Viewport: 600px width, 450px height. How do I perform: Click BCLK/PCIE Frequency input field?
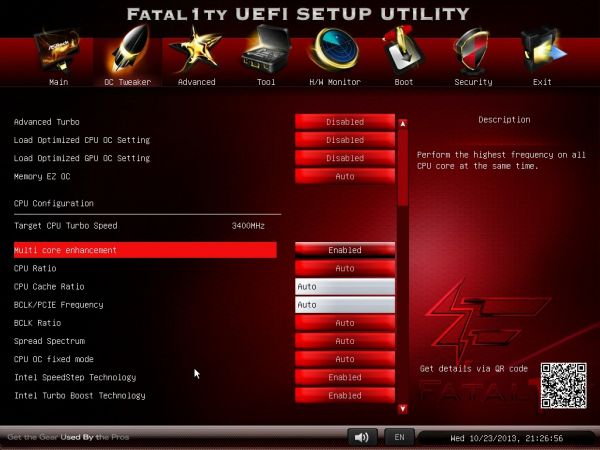point(345,305)
